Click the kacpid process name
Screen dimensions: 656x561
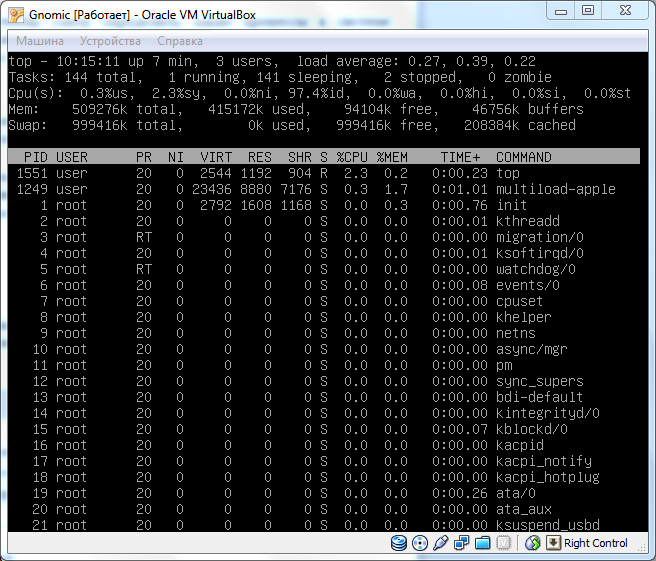point(519,445)
